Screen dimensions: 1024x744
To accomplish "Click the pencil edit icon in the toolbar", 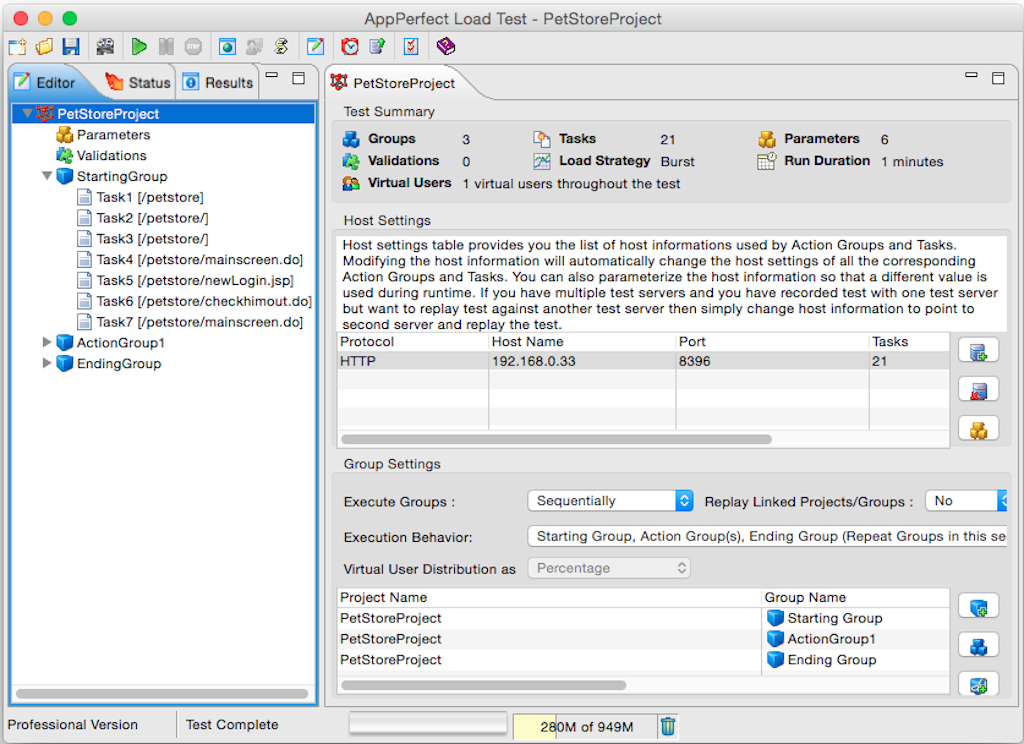I will tap(315, 46).
